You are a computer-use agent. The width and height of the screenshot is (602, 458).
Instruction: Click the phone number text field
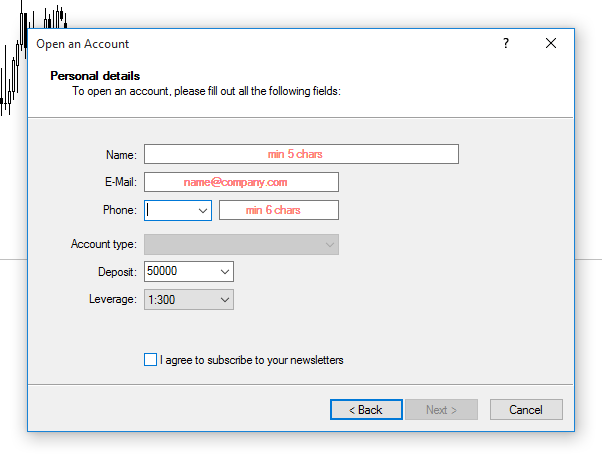point(279,210)
